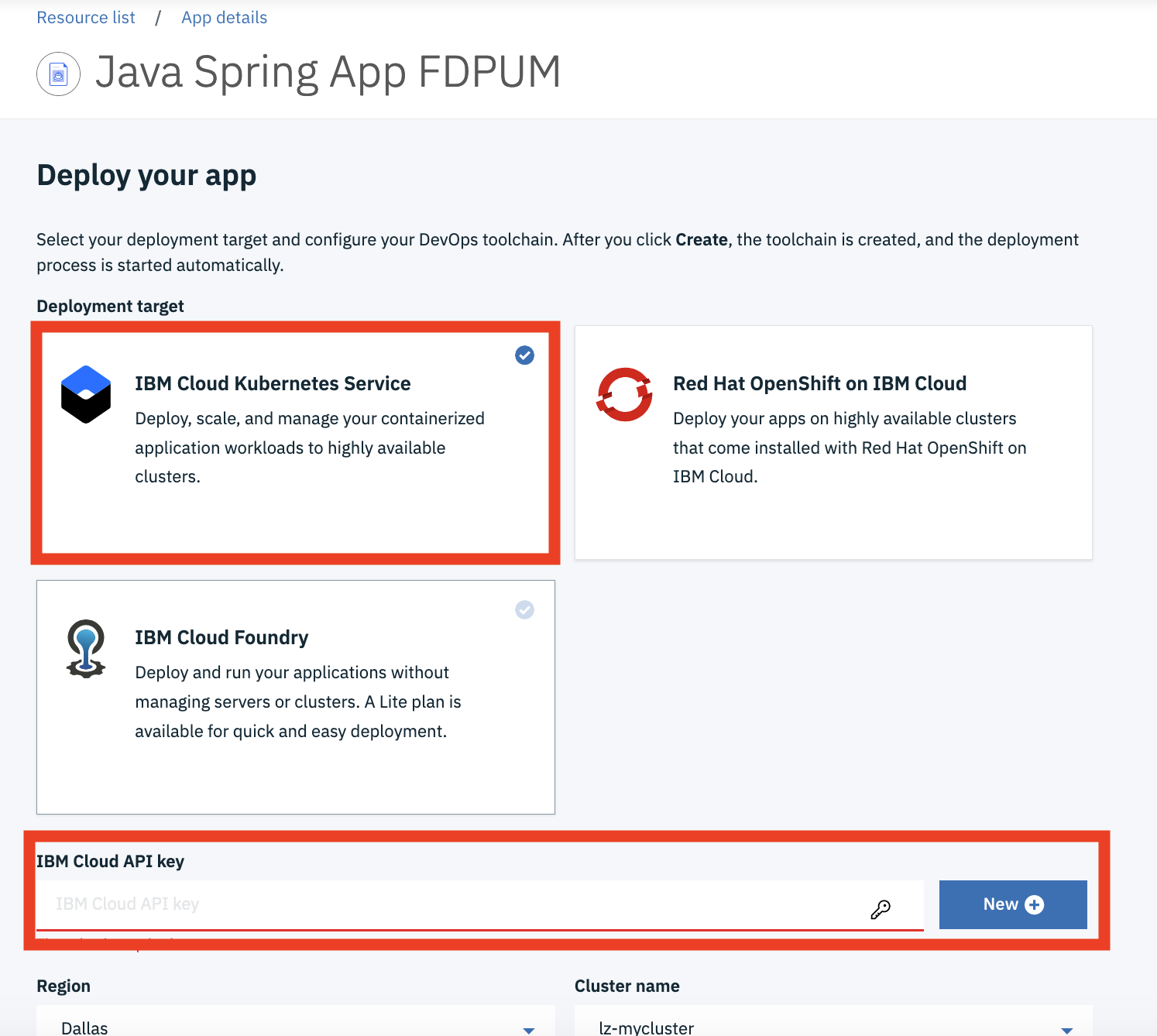Select the IBM Cloud Foundry card
Image resolution: width=1157 pixels, height=1036 pixels.
click(296, 697)
